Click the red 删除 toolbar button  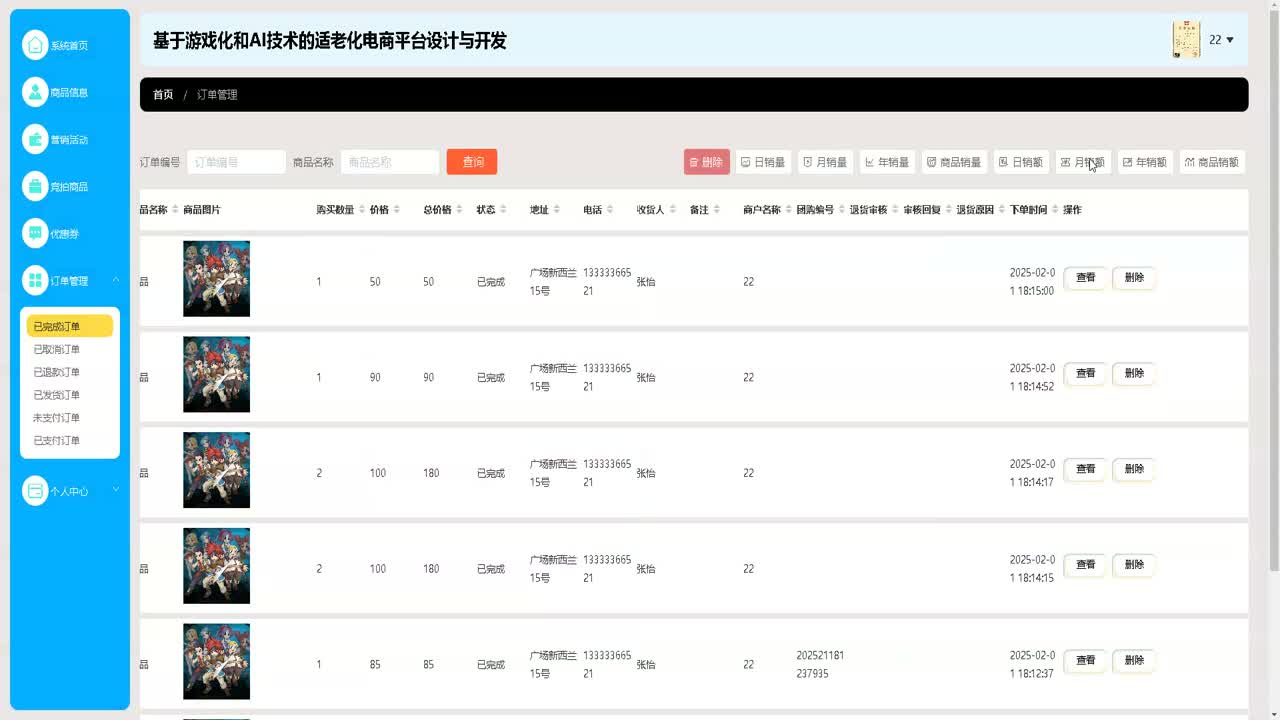(x=707, y=162)
